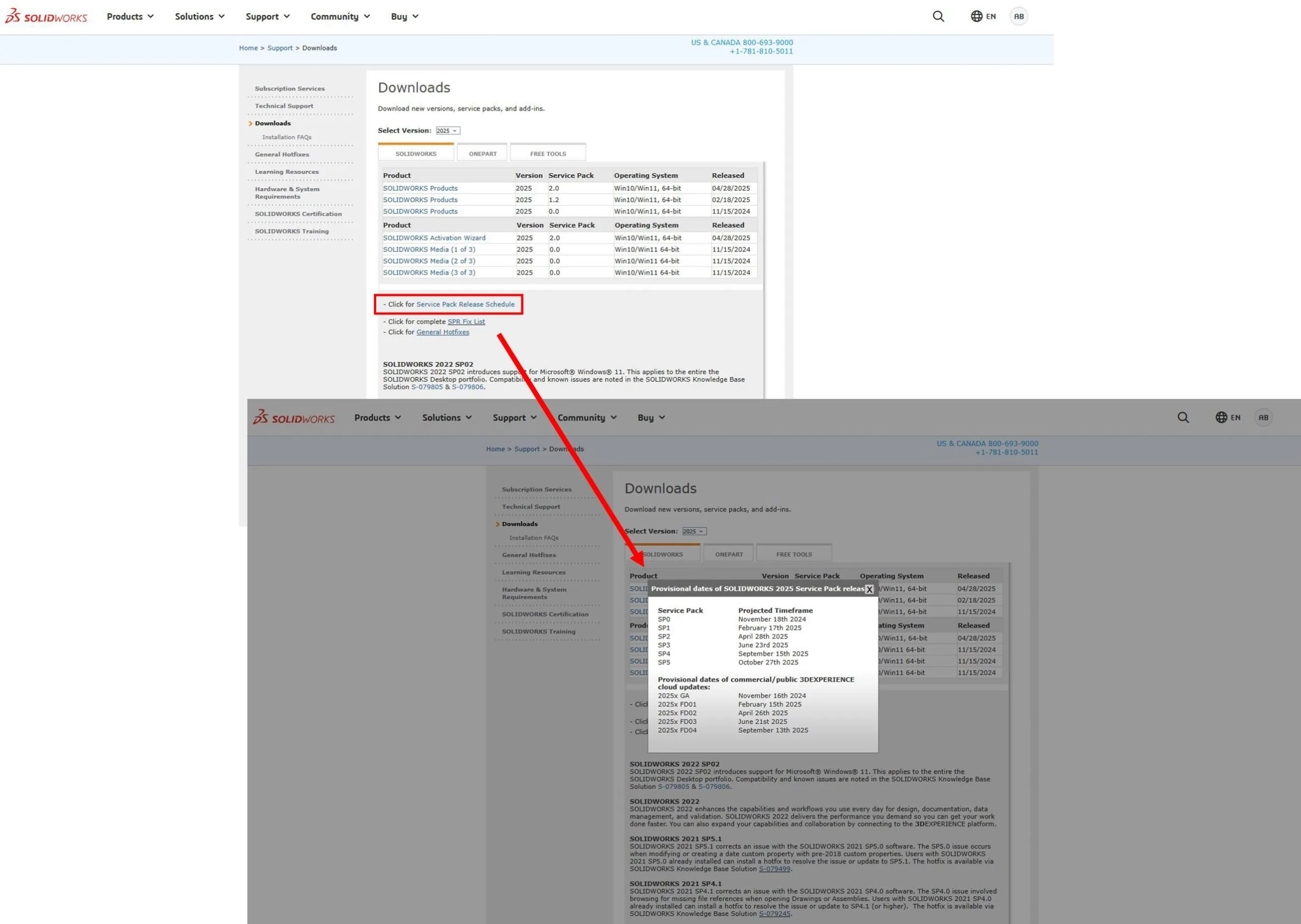Open SOLIDWORKS Activation Wizard link in upper page

click(x=434, y=238)
